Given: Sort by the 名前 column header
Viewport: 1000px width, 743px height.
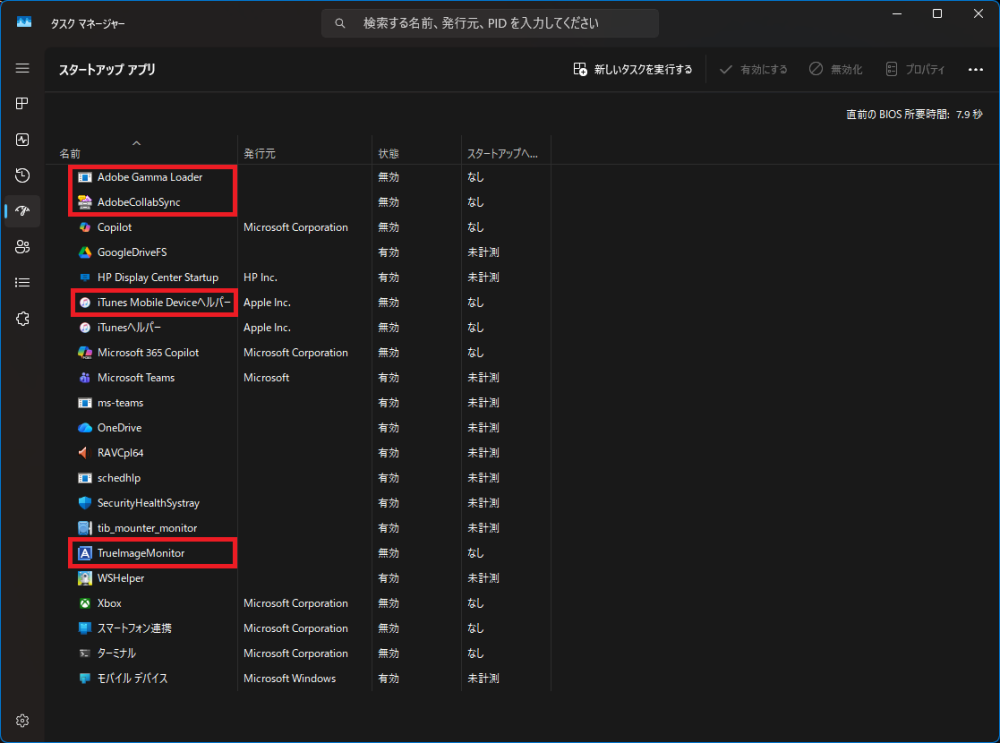Looking at the screenshot, I should (70, 154).
